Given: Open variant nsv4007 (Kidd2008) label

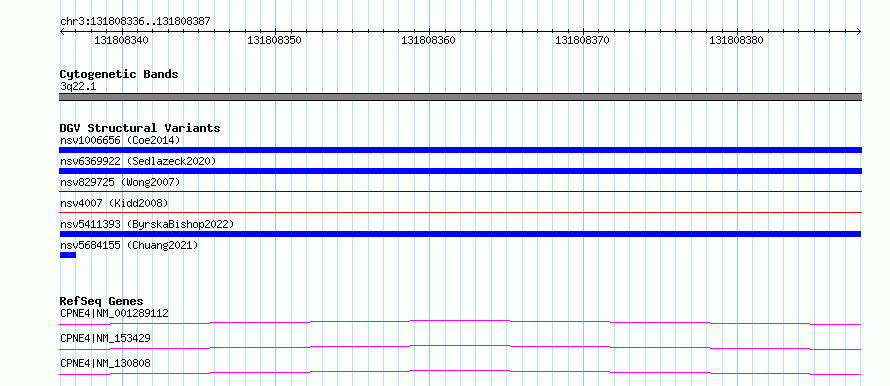Looking at the screenshot, I should [x=114, y=203].
